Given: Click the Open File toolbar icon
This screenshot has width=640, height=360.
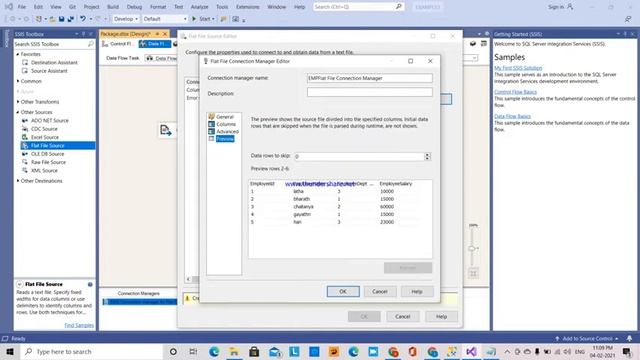Looking at the screenshot, I should click(52, 19).
